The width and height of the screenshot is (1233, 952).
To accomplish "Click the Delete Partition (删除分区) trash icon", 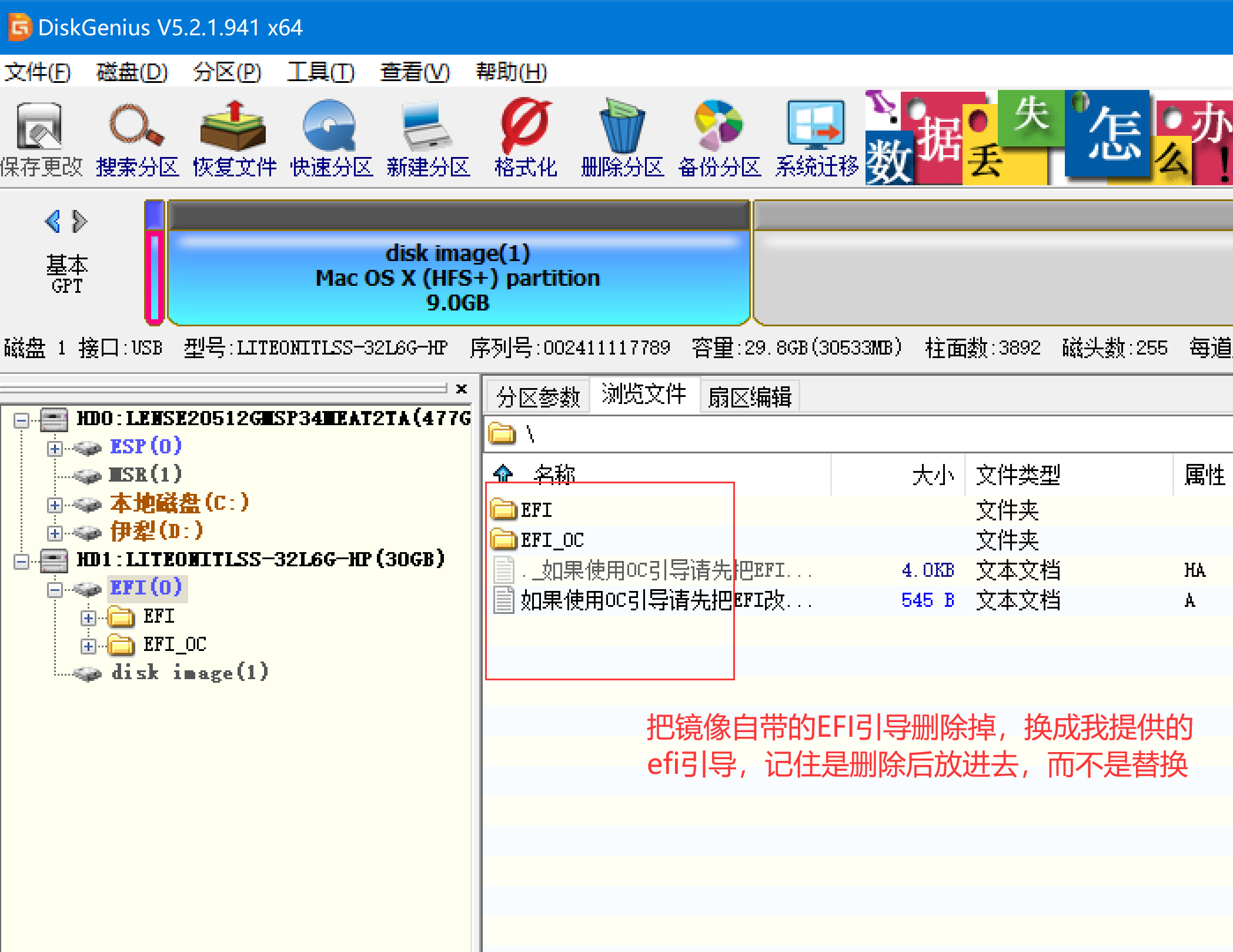I will 622,126.
